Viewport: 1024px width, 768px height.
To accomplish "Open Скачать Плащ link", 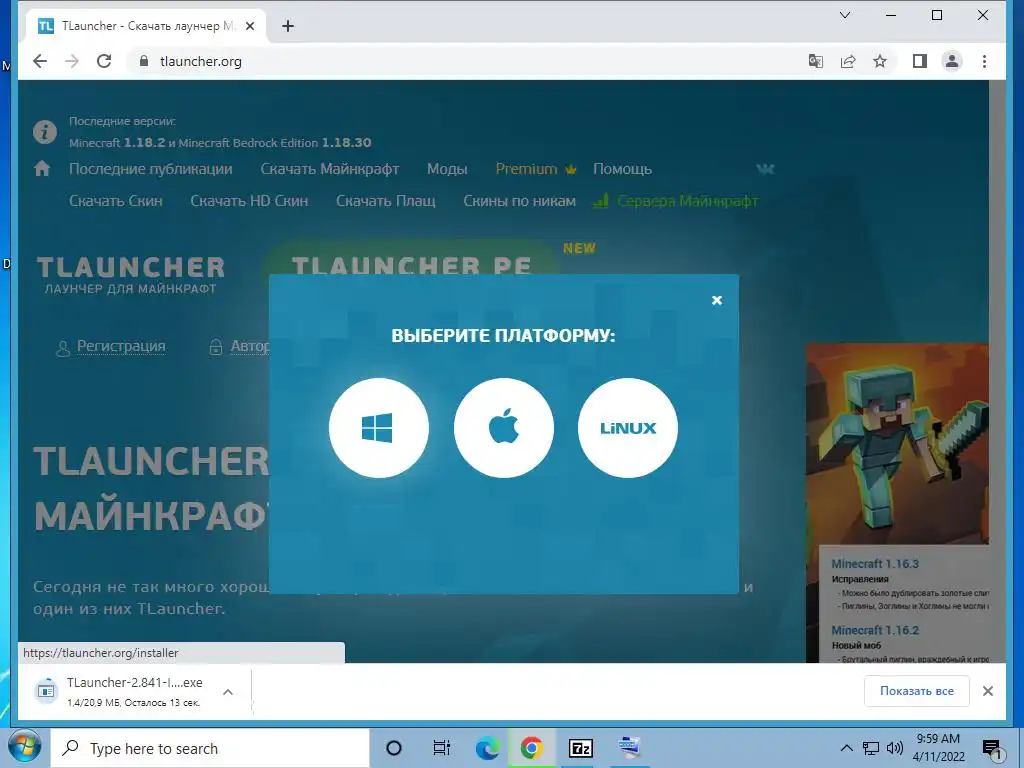I will [x=385, y=201].
